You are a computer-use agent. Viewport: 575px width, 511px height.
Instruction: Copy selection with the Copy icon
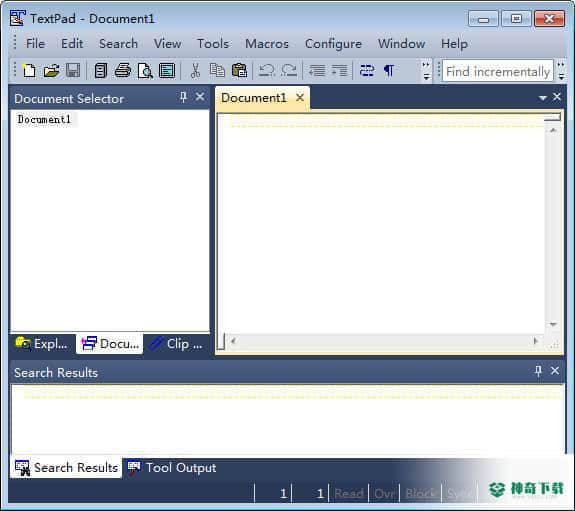pos(217,70)
